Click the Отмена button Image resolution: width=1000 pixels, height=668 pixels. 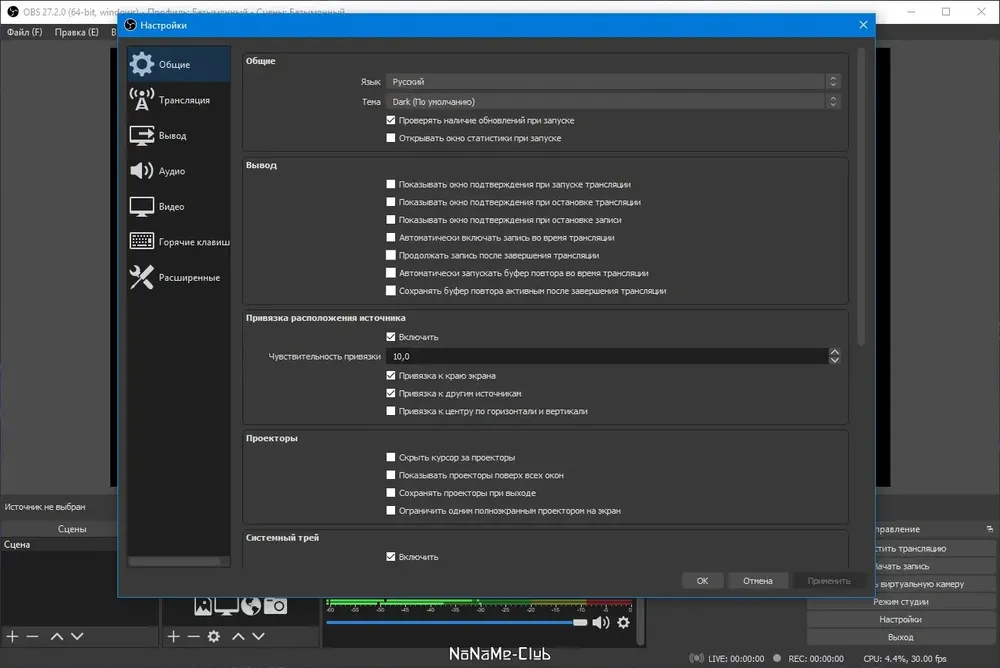[758, 581]
